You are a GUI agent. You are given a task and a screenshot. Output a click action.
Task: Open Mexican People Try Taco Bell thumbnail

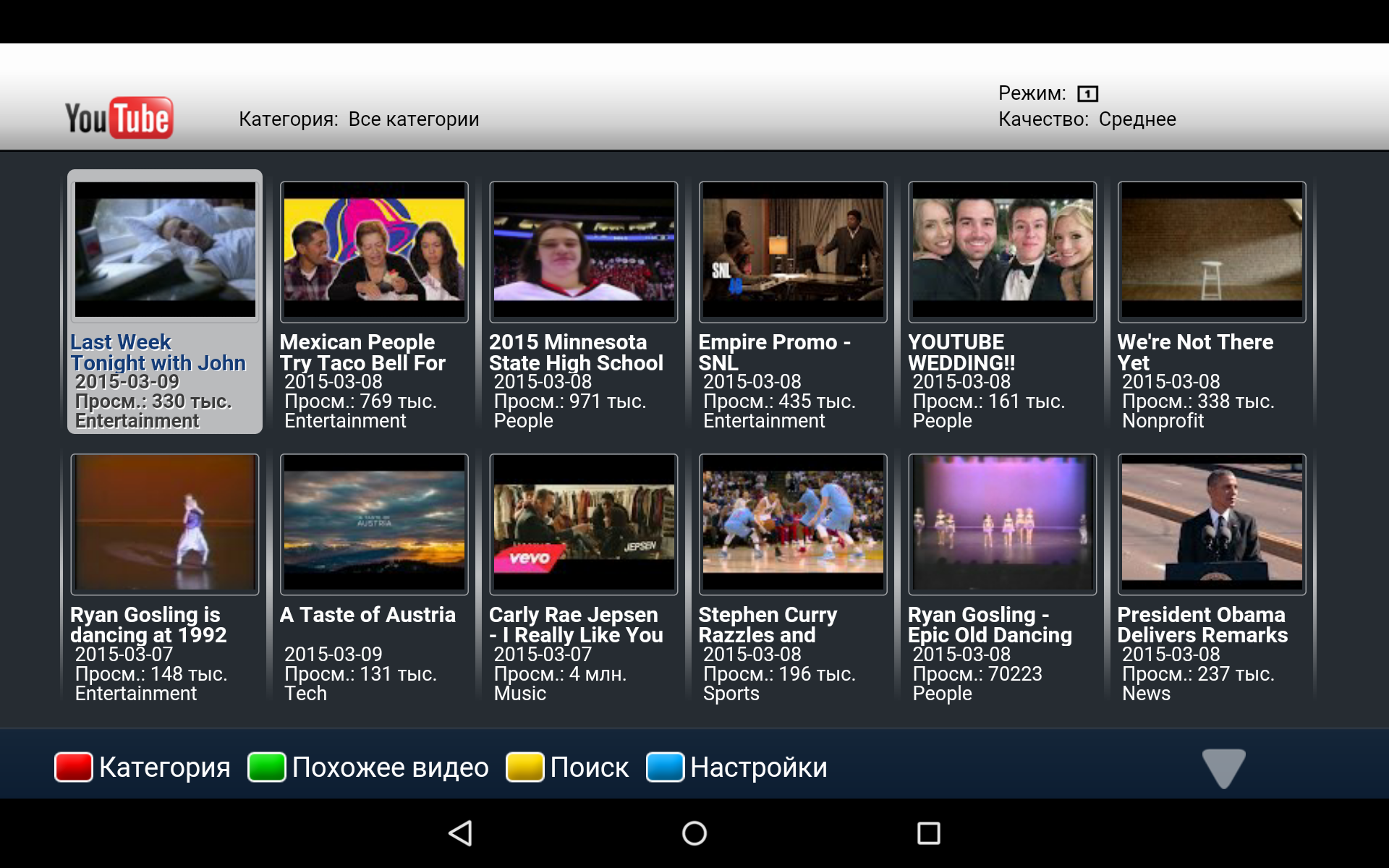point(374,252)
